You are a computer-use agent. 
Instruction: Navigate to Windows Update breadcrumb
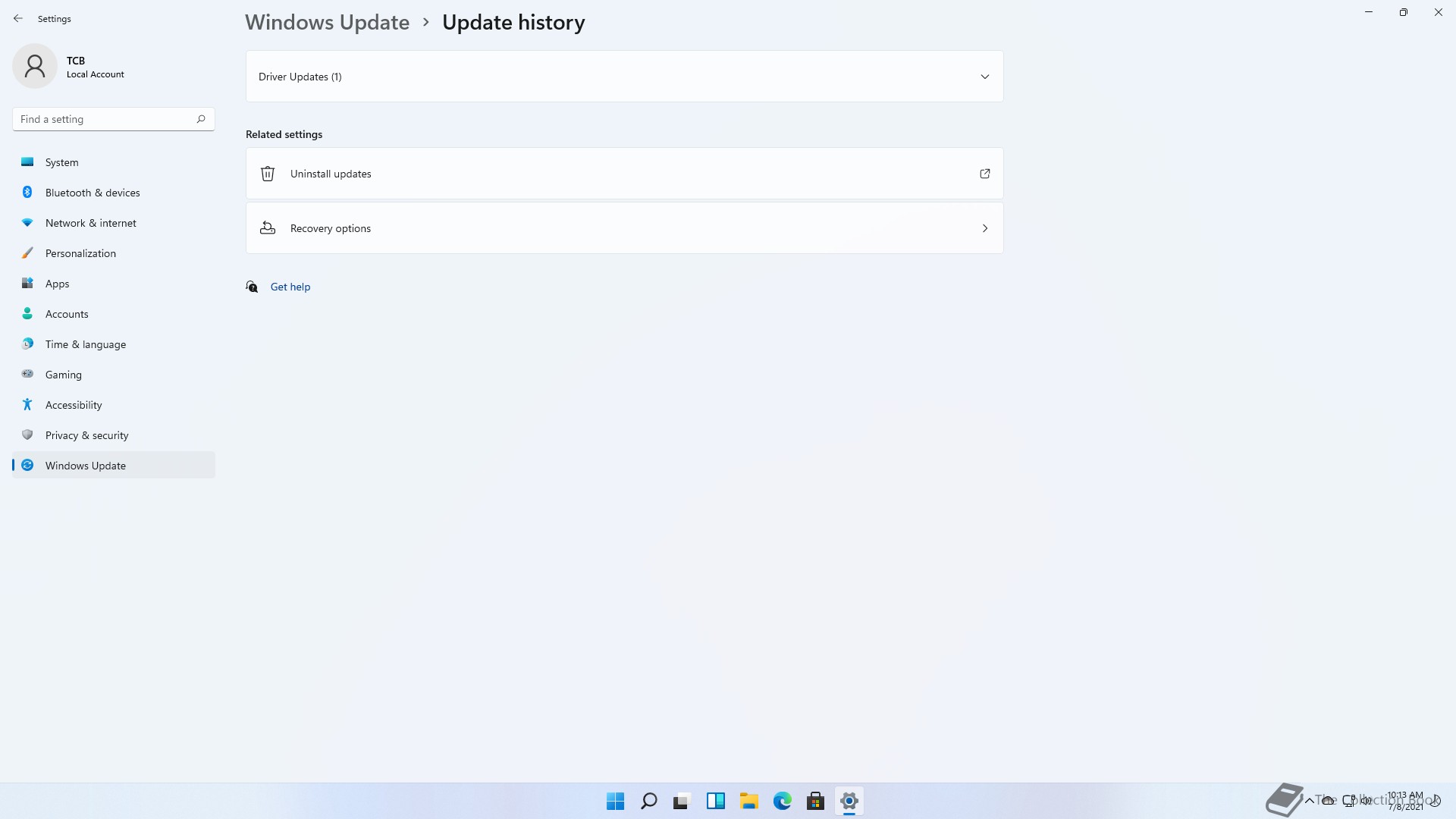point(327,23)
